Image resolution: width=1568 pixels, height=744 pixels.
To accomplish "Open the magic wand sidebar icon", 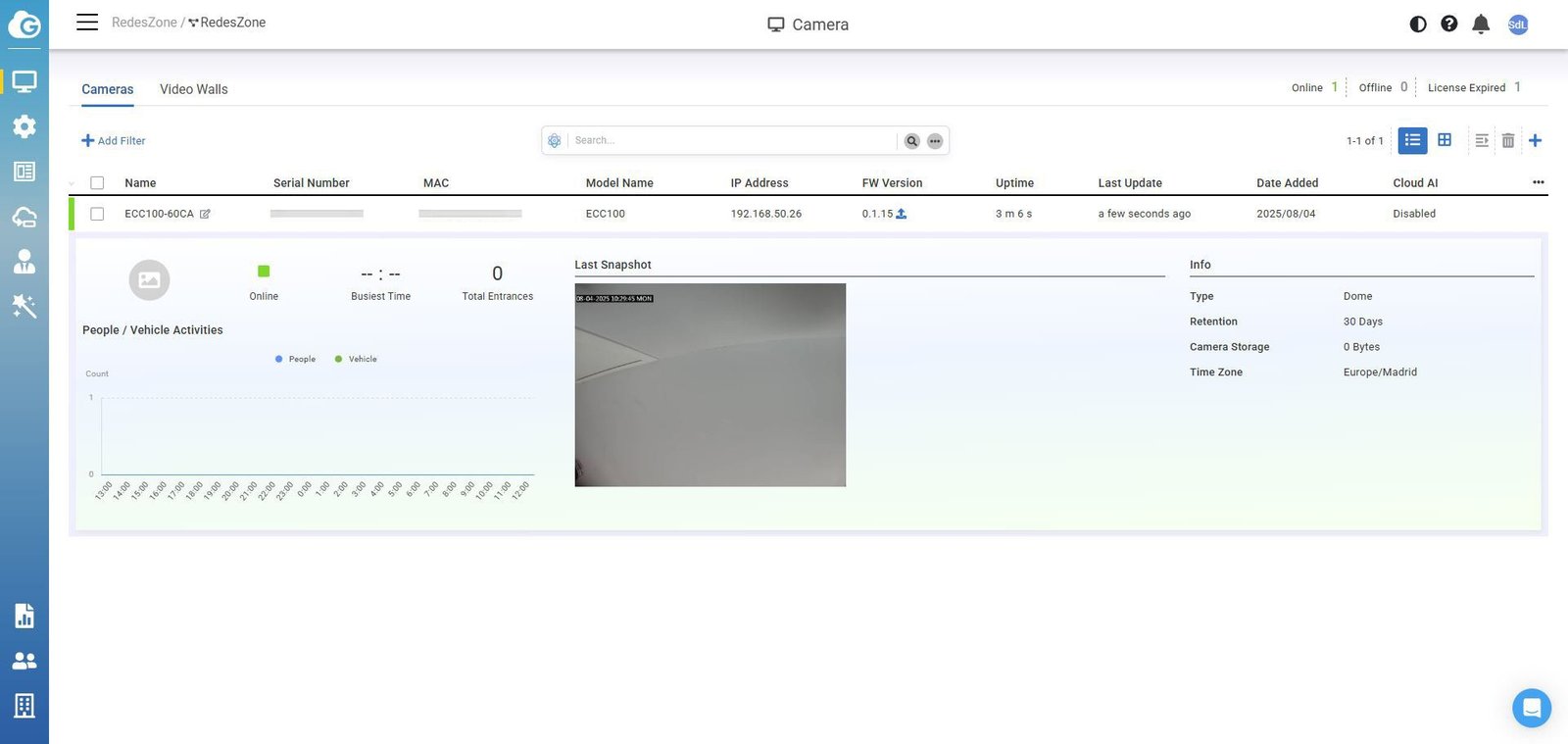I will pyautogui.click(x=24, y=306).
